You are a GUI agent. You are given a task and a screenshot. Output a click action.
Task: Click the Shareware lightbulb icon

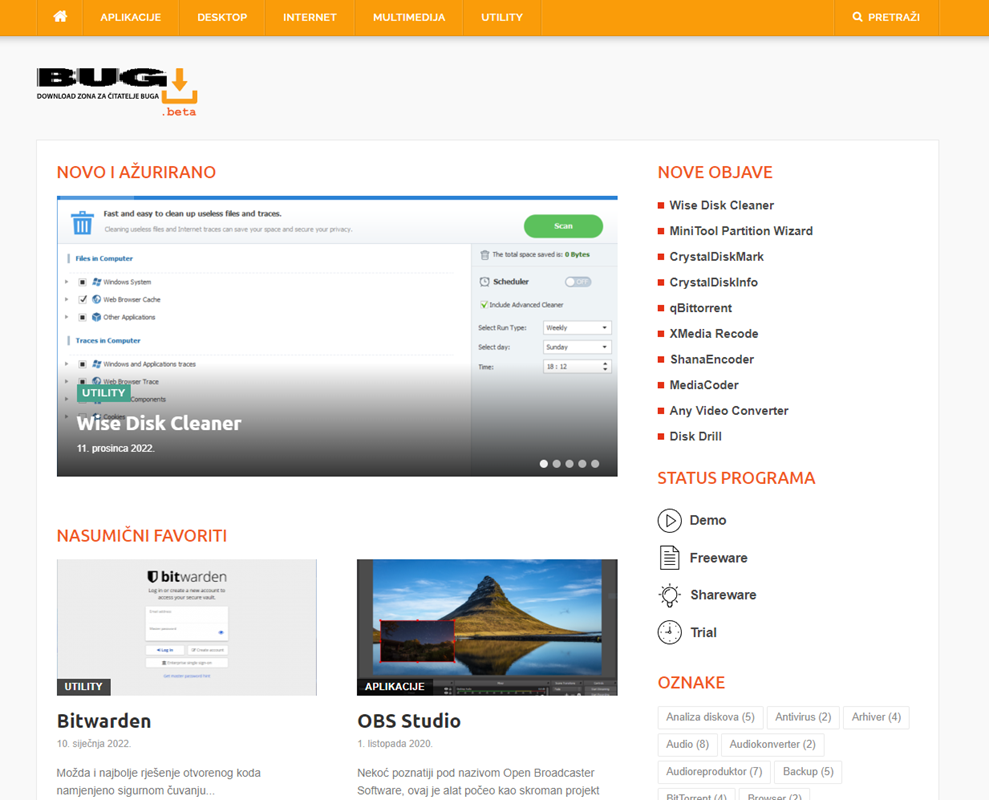(669, 595)
